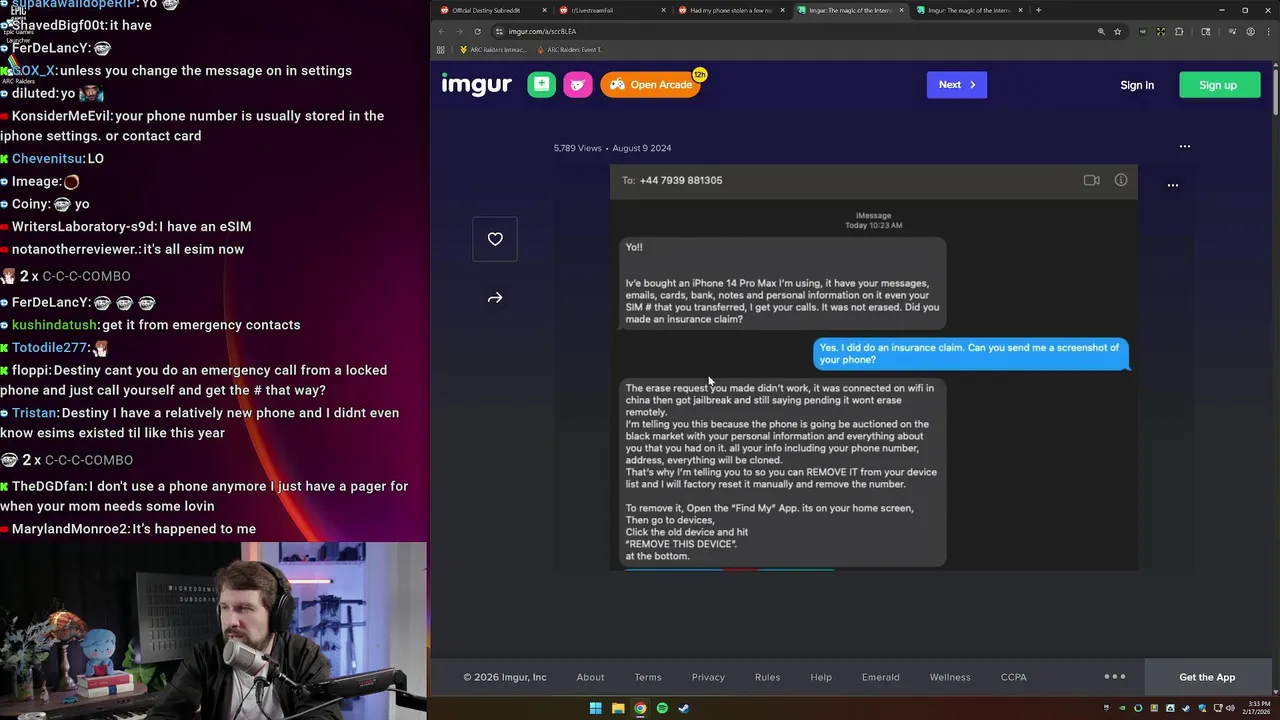Click the share arrow icon
Image resolution: width=1280 pixels, height=720 pixels.
(495, 298)
